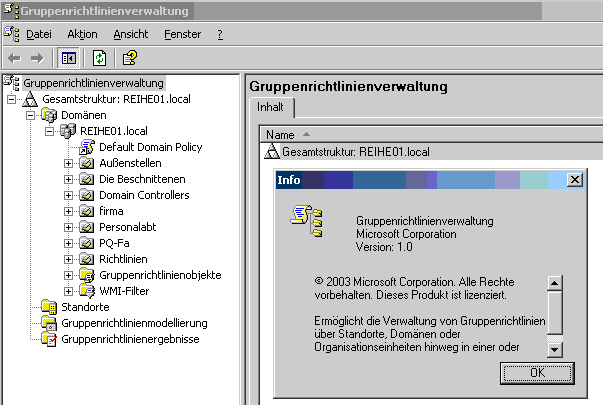Click the Help toolbar icon
Screen dimensions: 603x405
click(130, 58)
